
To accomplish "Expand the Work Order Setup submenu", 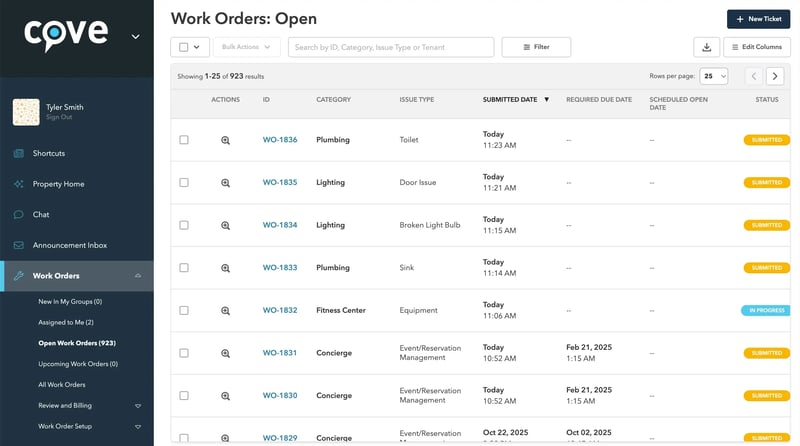I will (x=138, y=427).
